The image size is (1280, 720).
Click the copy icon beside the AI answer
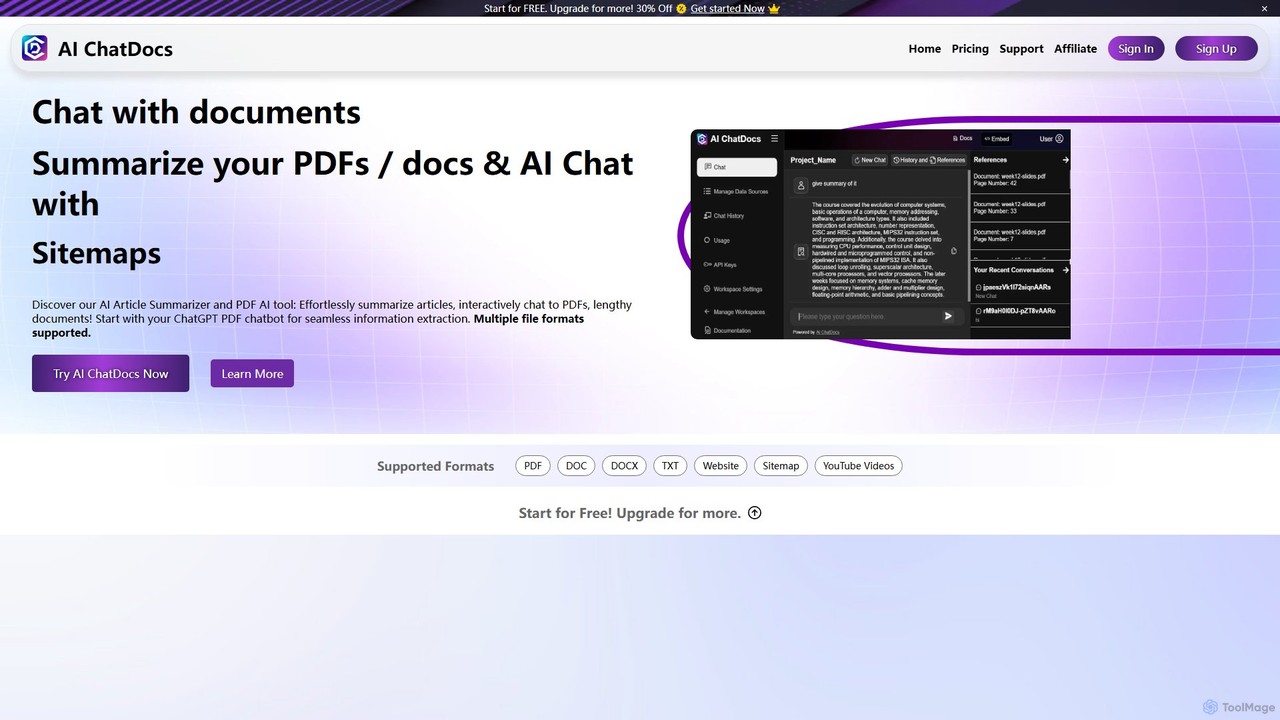click(953, 251)
